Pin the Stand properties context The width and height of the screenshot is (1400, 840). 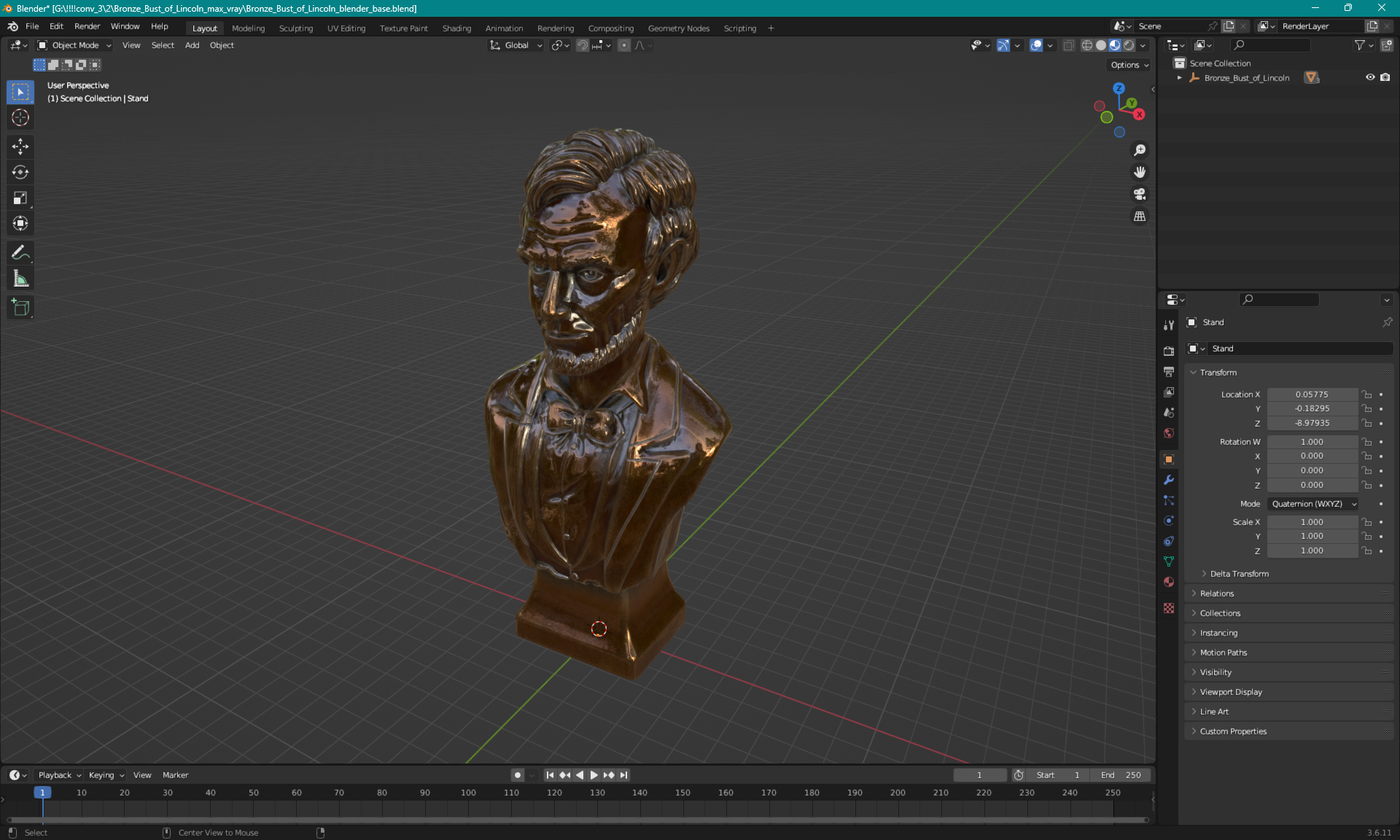click(1387, 322)
